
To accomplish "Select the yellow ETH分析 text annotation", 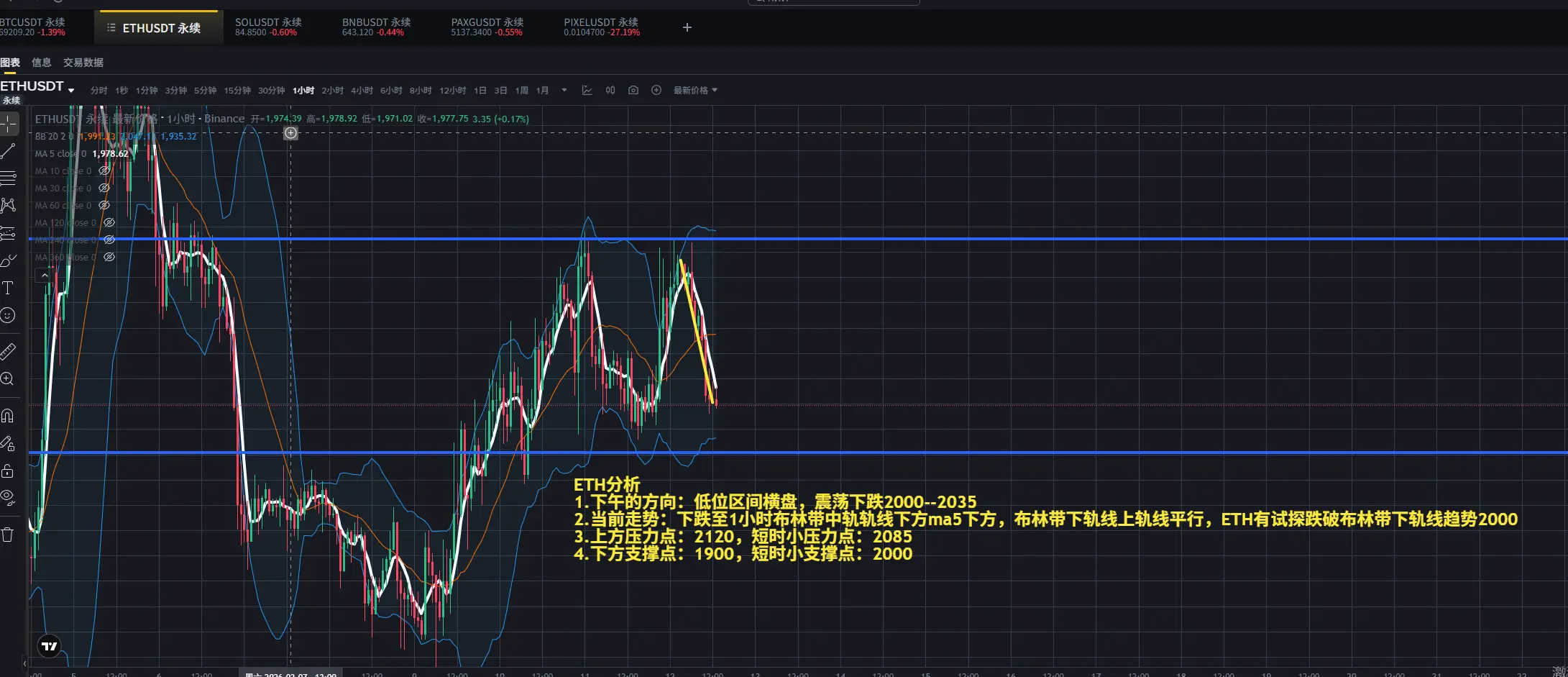I will (x=1045, y=519).
